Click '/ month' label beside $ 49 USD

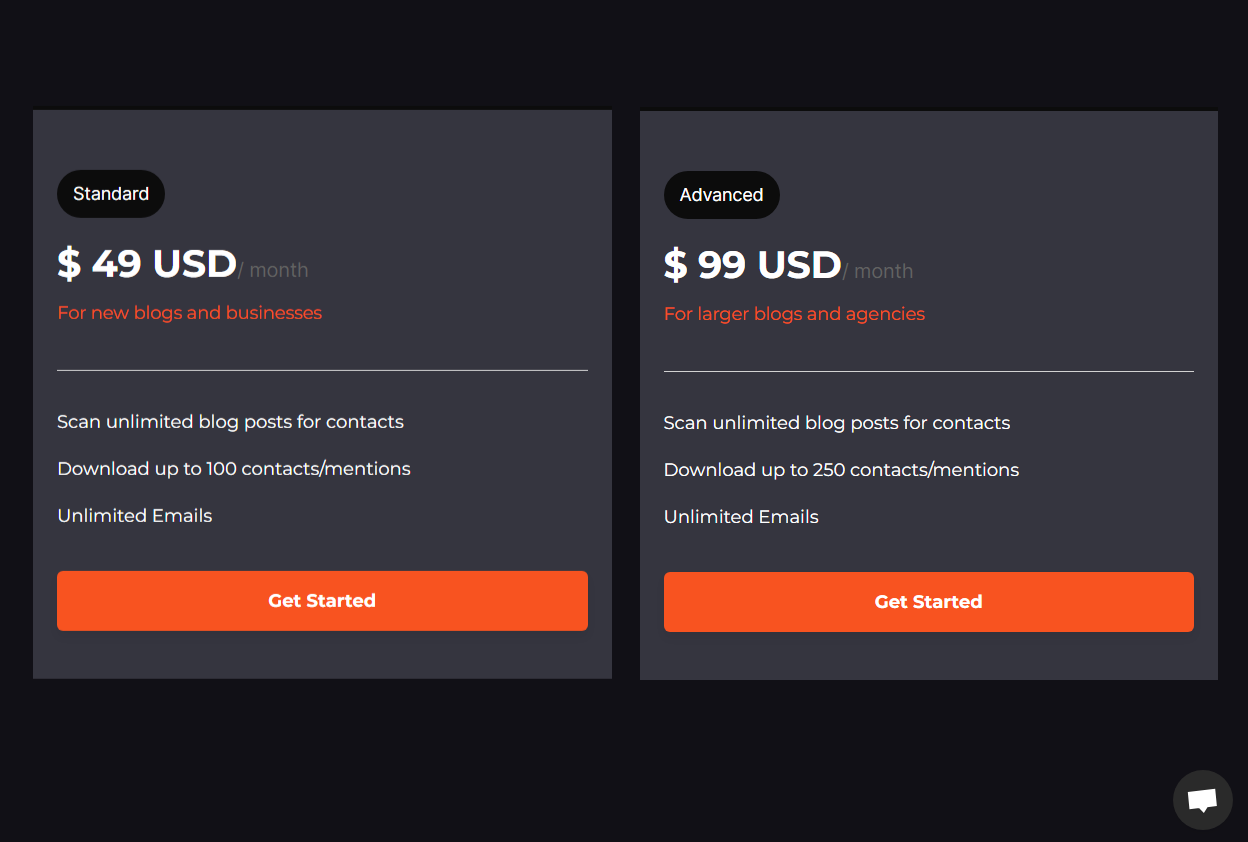273,270
